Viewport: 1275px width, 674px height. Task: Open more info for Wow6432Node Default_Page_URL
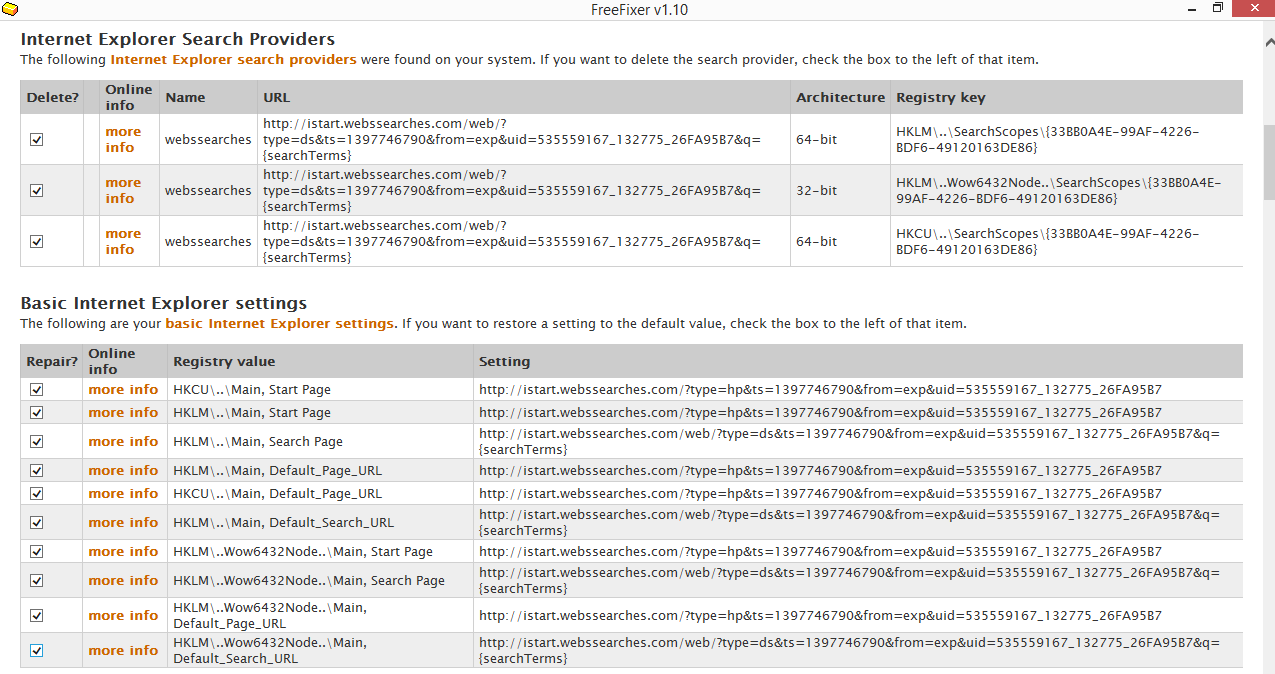pos(123,616)
